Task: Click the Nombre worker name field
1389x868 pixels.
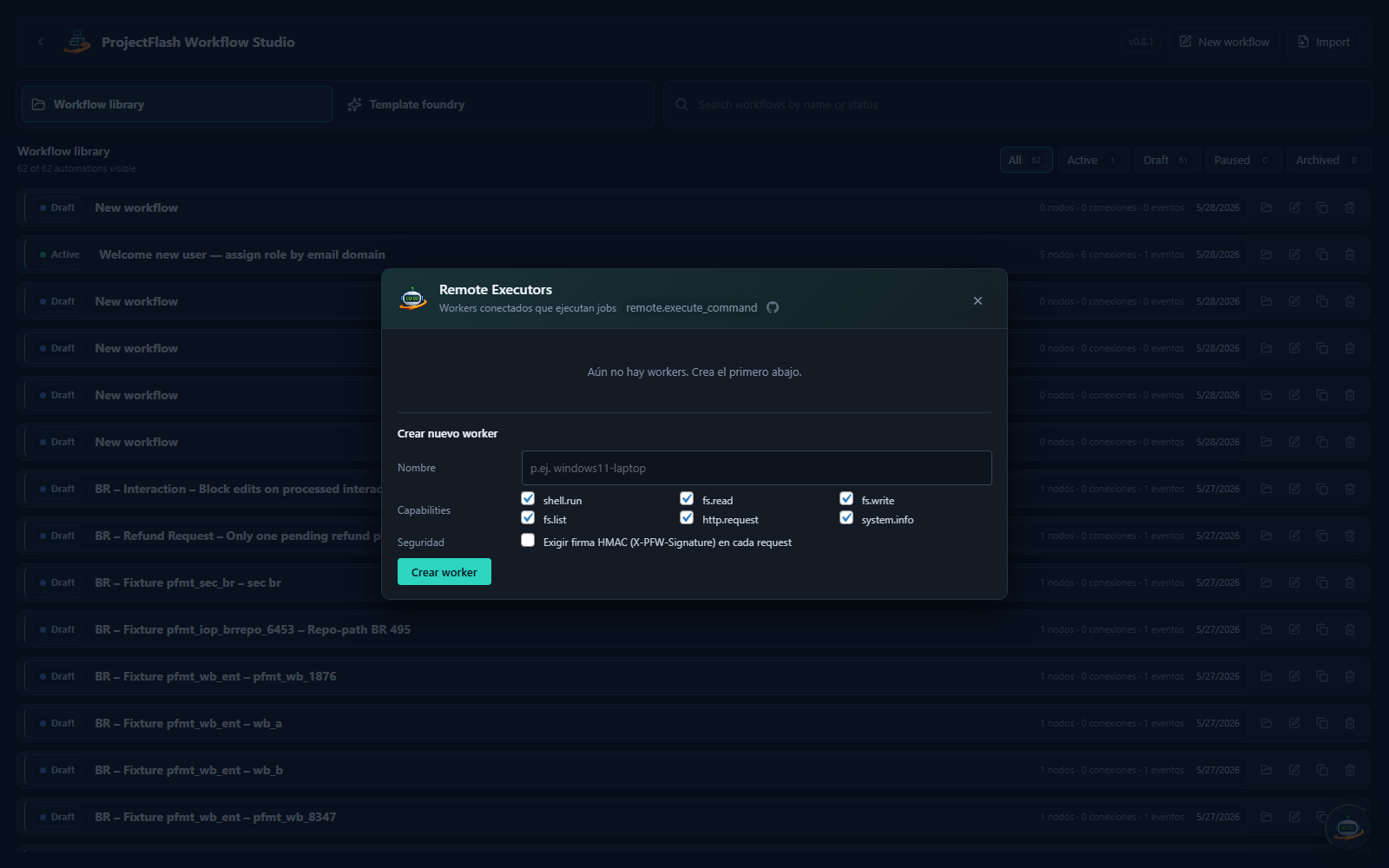Action: [x=756, y=468]
